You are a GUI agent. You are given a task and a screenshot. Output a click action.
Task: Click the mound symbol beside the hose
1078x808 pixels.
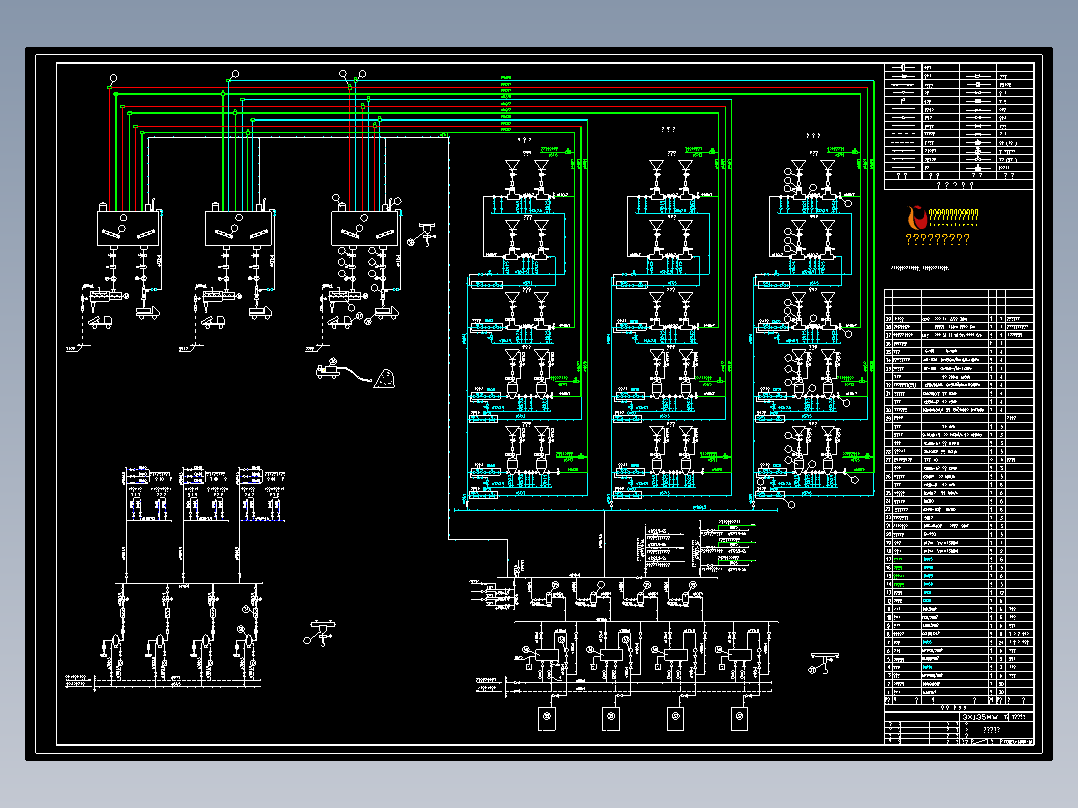point(385,378)
